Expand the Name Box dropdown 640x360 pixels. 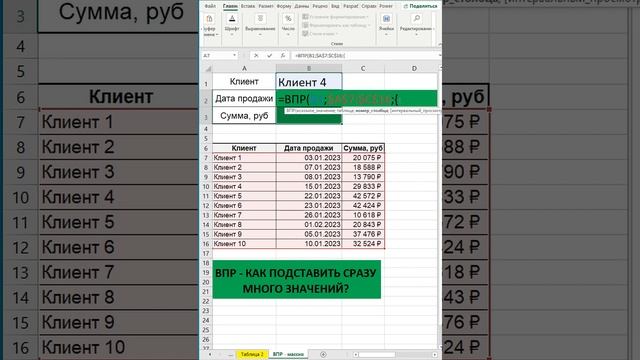coord(234,56)
